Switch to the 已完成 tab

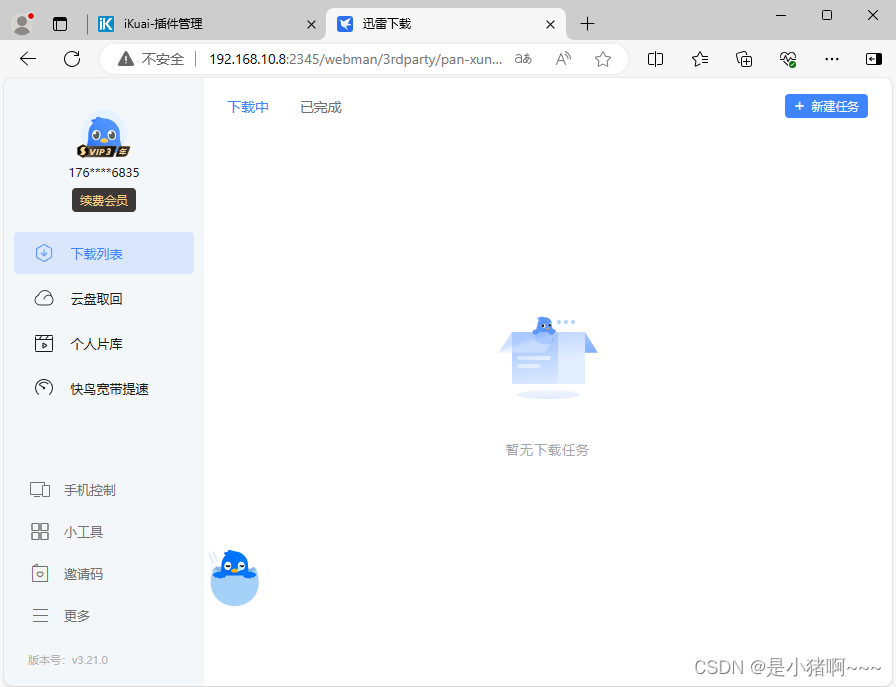(321, 107)
